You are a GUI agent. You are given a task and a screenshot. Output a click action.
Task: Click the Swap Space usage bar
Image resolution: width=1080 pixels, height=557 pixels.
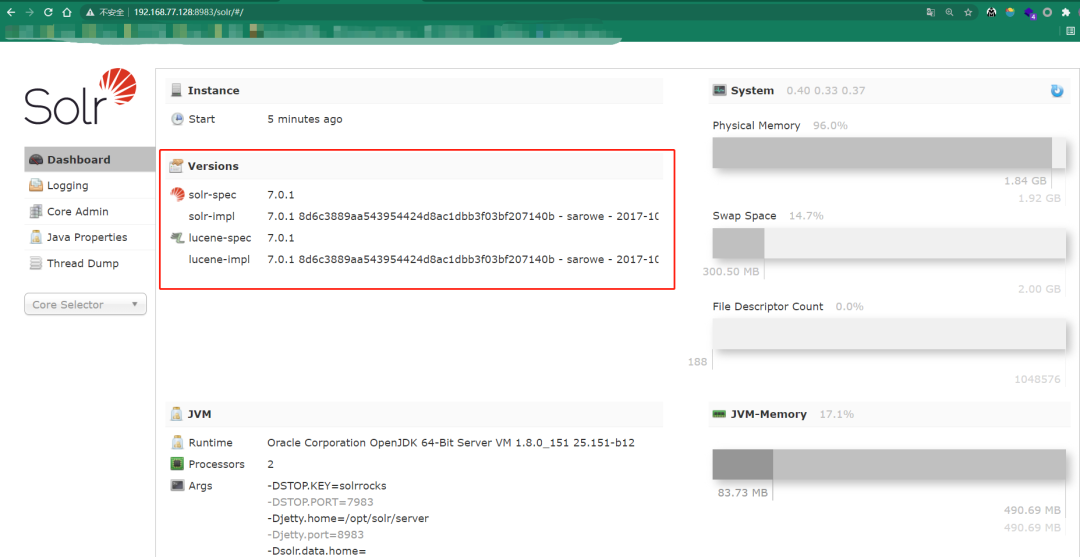coord(889,243)
